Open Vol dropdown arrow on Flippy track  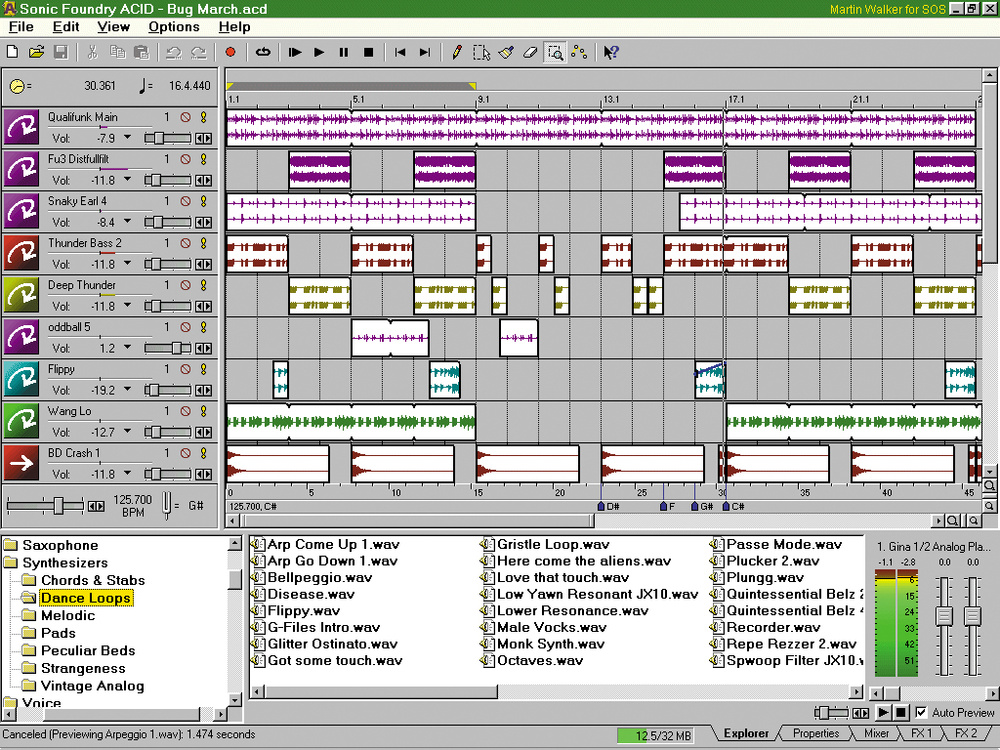[128, 390]
